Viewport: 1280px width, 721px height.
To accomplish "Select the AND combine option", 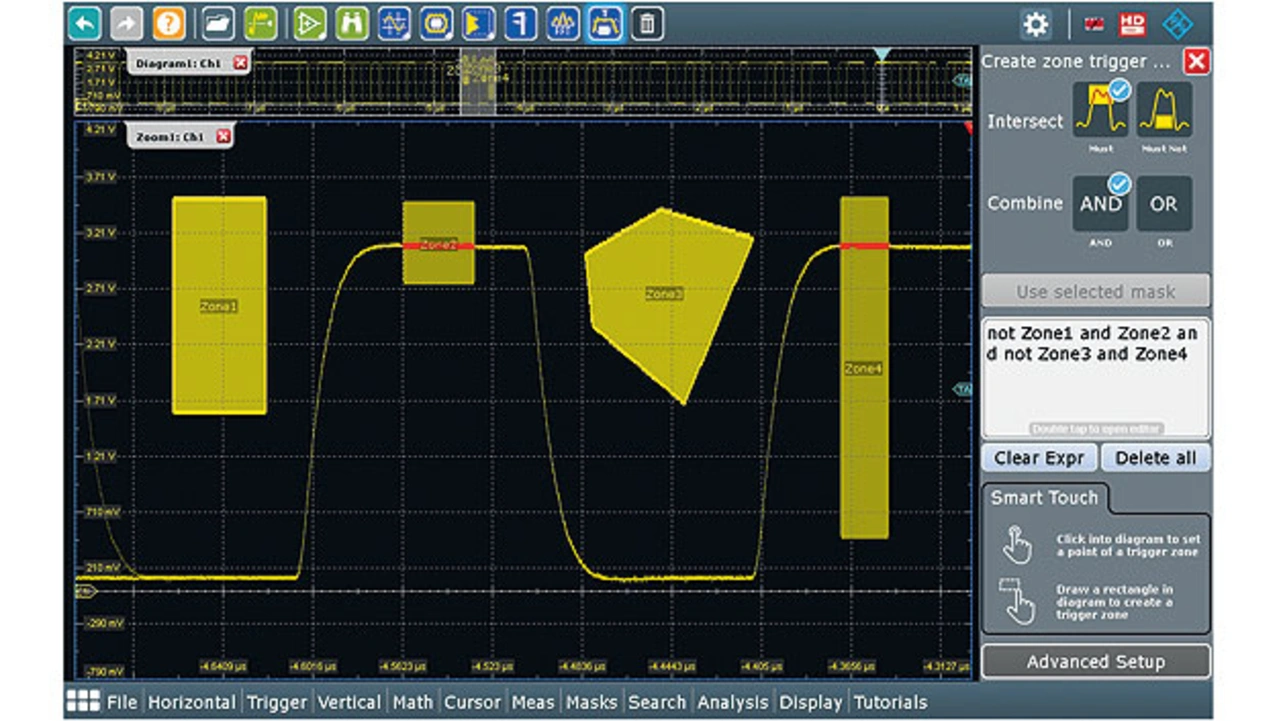I will pos(1100,204).
